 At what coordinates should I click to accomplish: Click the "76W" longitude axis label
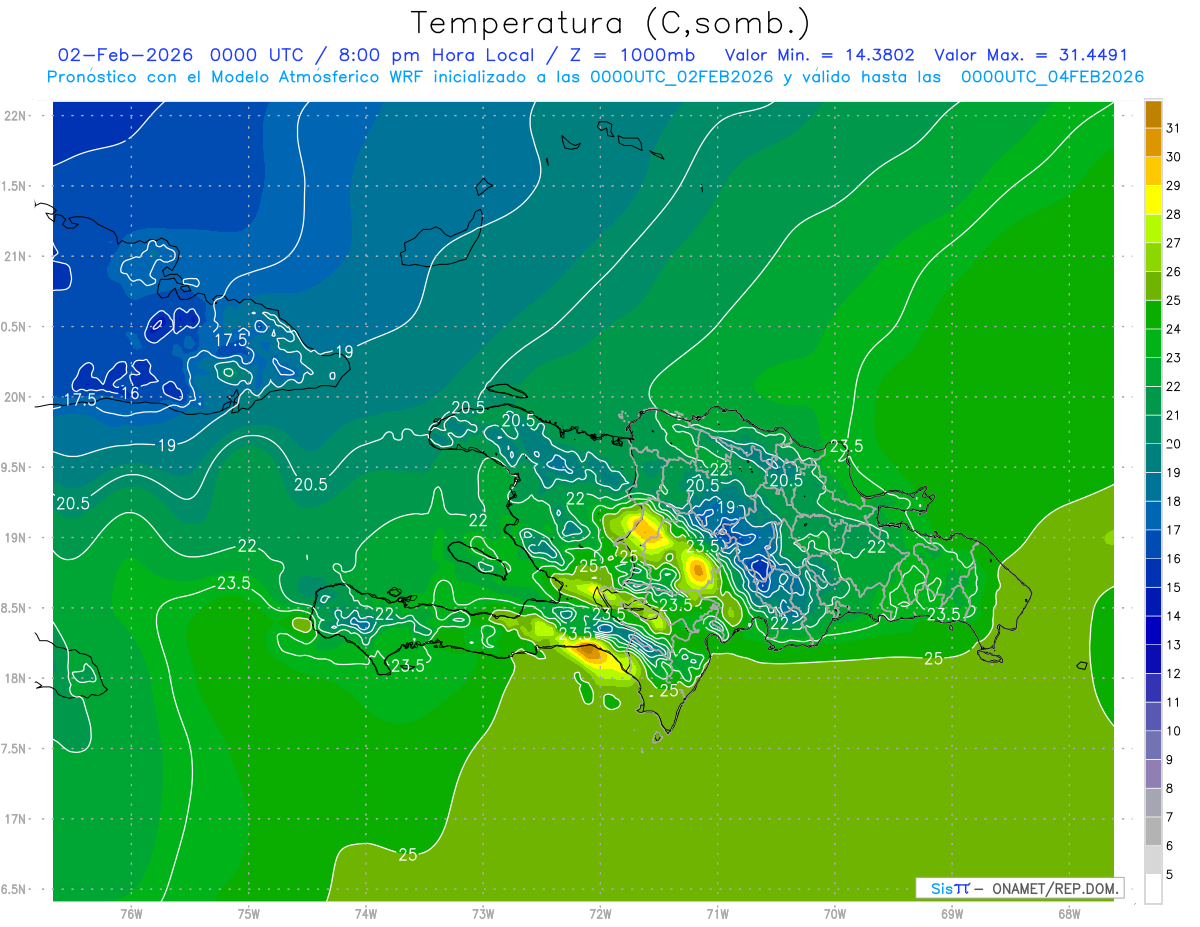tap(131, 914)
